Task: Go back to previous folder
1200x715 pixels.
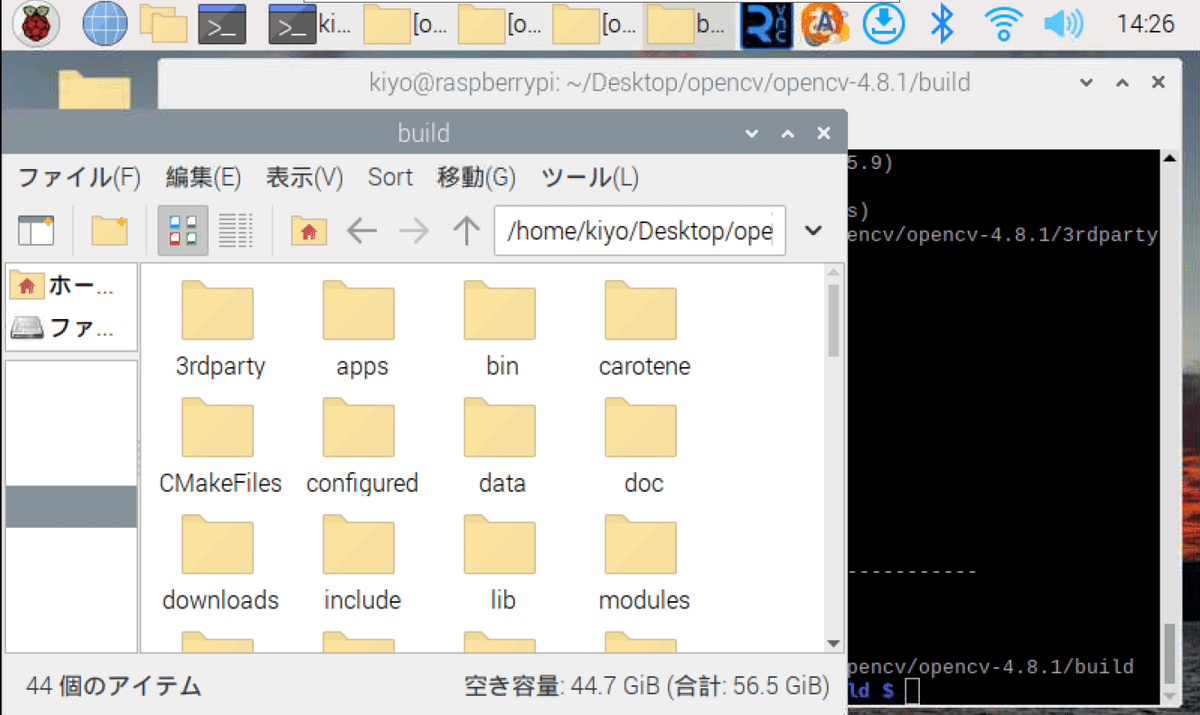Action: (x=361, y=232)
